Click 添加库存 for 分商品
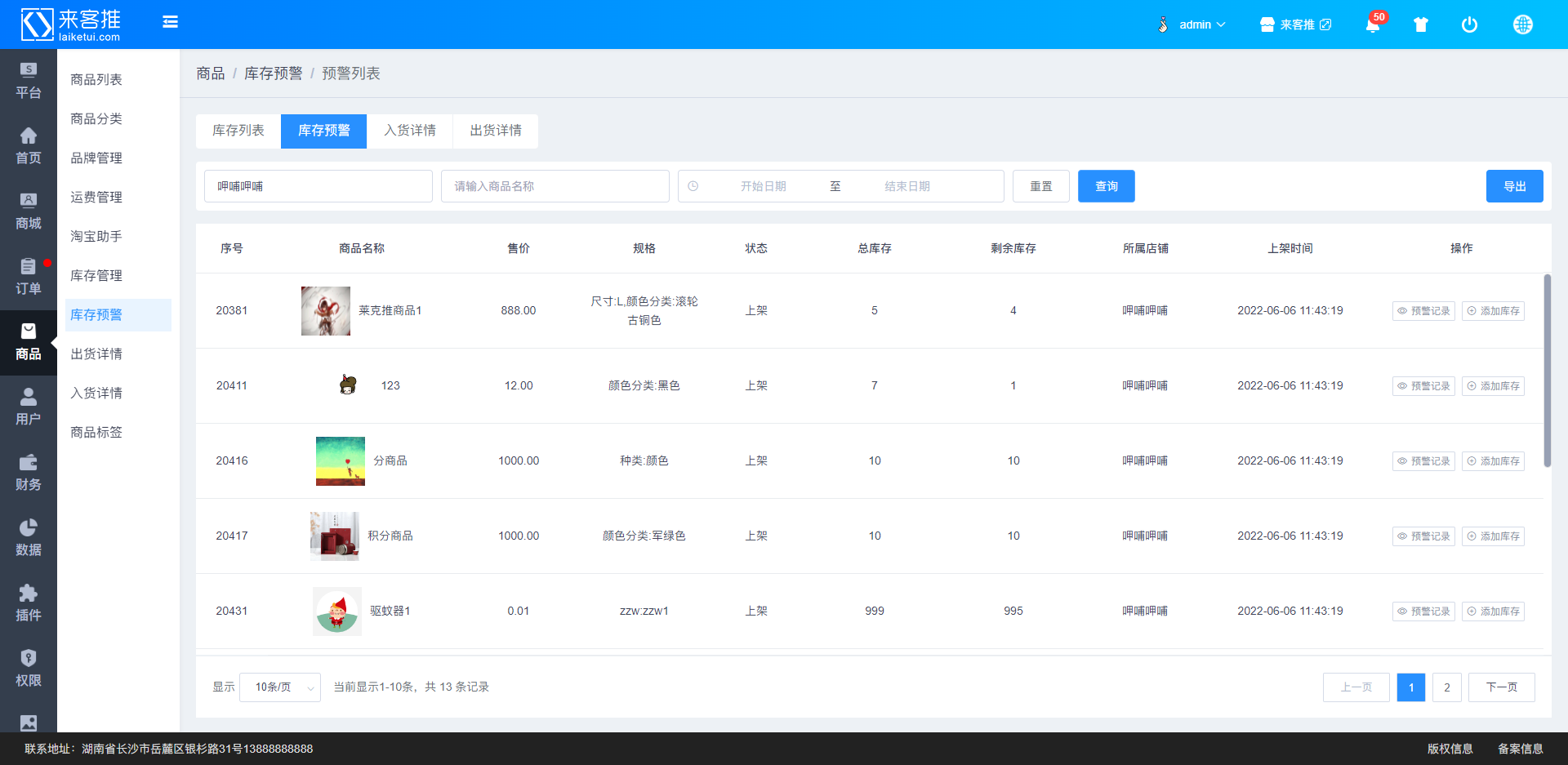Image resolution: width=1568 pixels, height=765 pixels. tap(1493, 461)
